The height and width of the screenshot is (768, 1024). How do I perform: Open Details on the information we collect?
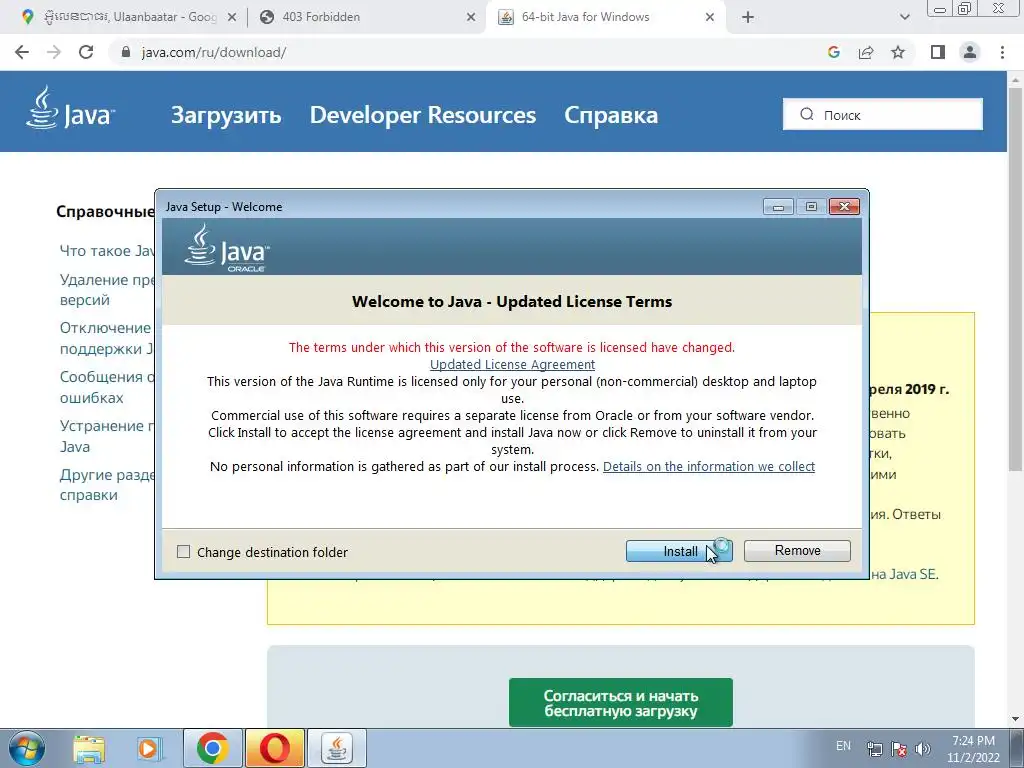(x=709, y=466)
